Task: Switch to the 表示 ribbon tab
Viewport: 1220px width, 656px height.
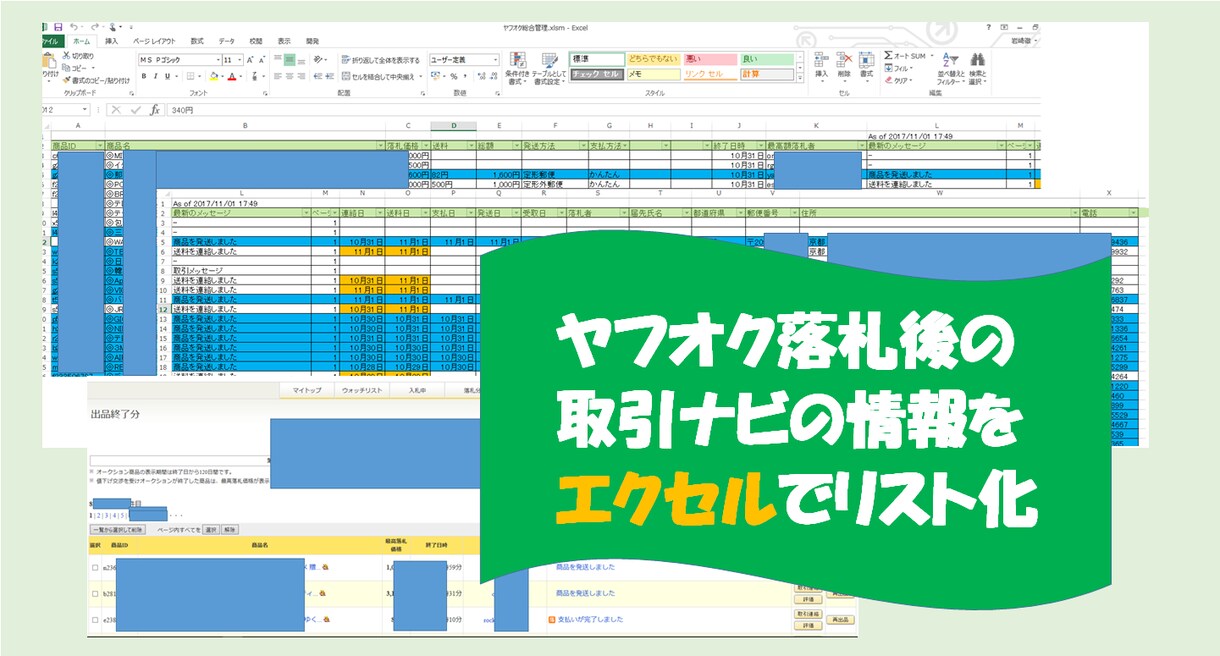Action: [x=284, y=41]
